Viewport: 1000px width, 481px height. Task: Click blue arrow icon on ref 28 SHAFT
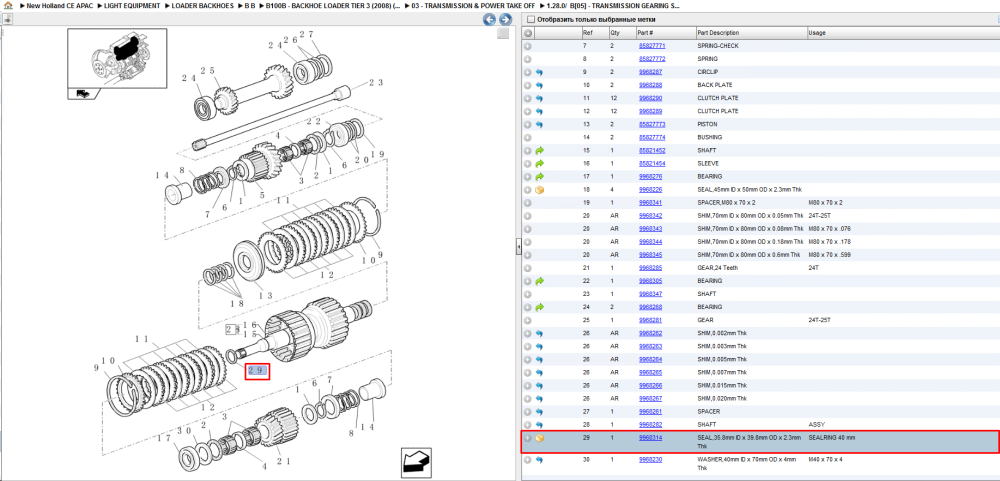pos(540,424)
